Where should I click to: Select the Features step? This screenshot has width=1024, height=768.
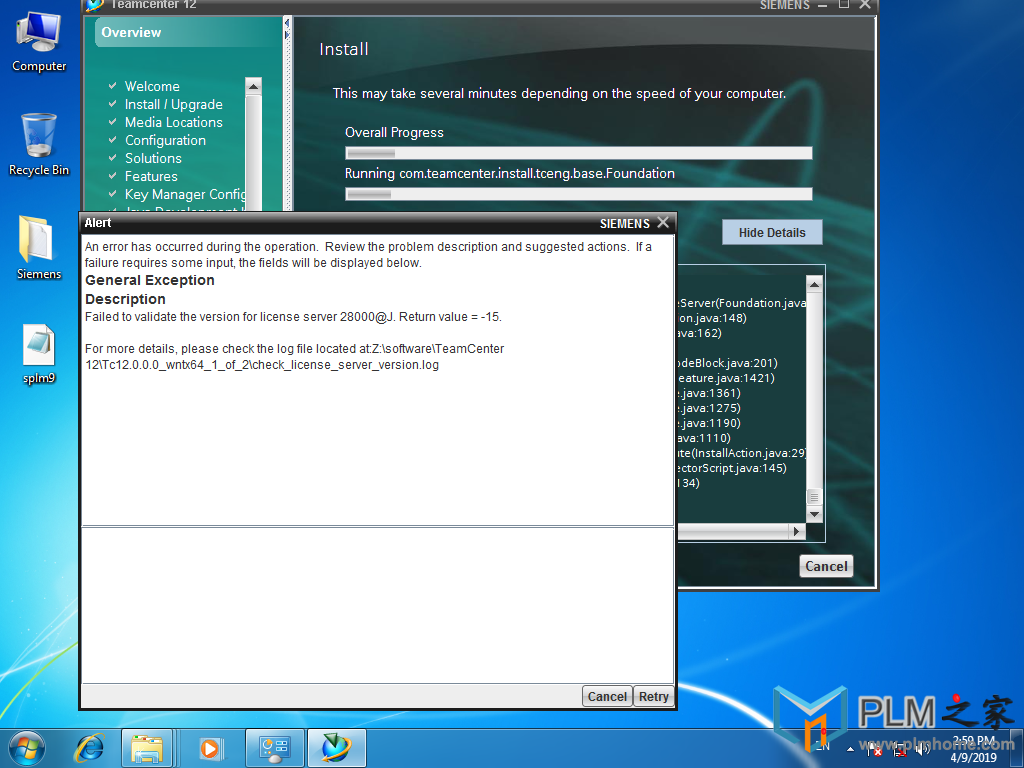(151, 176)
